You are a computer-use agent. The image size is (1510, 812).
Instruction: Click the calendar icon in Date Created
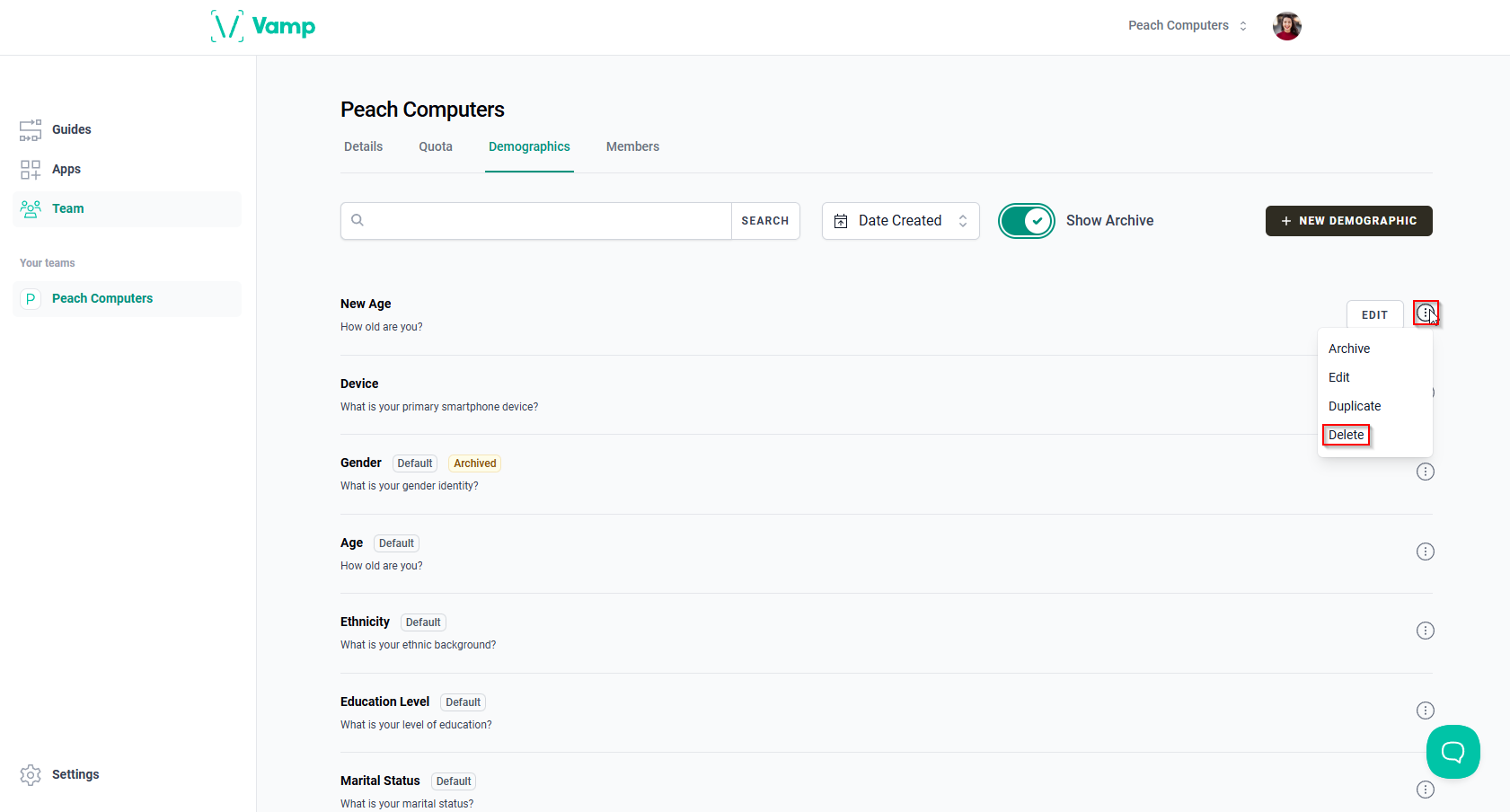pos(841,221)
